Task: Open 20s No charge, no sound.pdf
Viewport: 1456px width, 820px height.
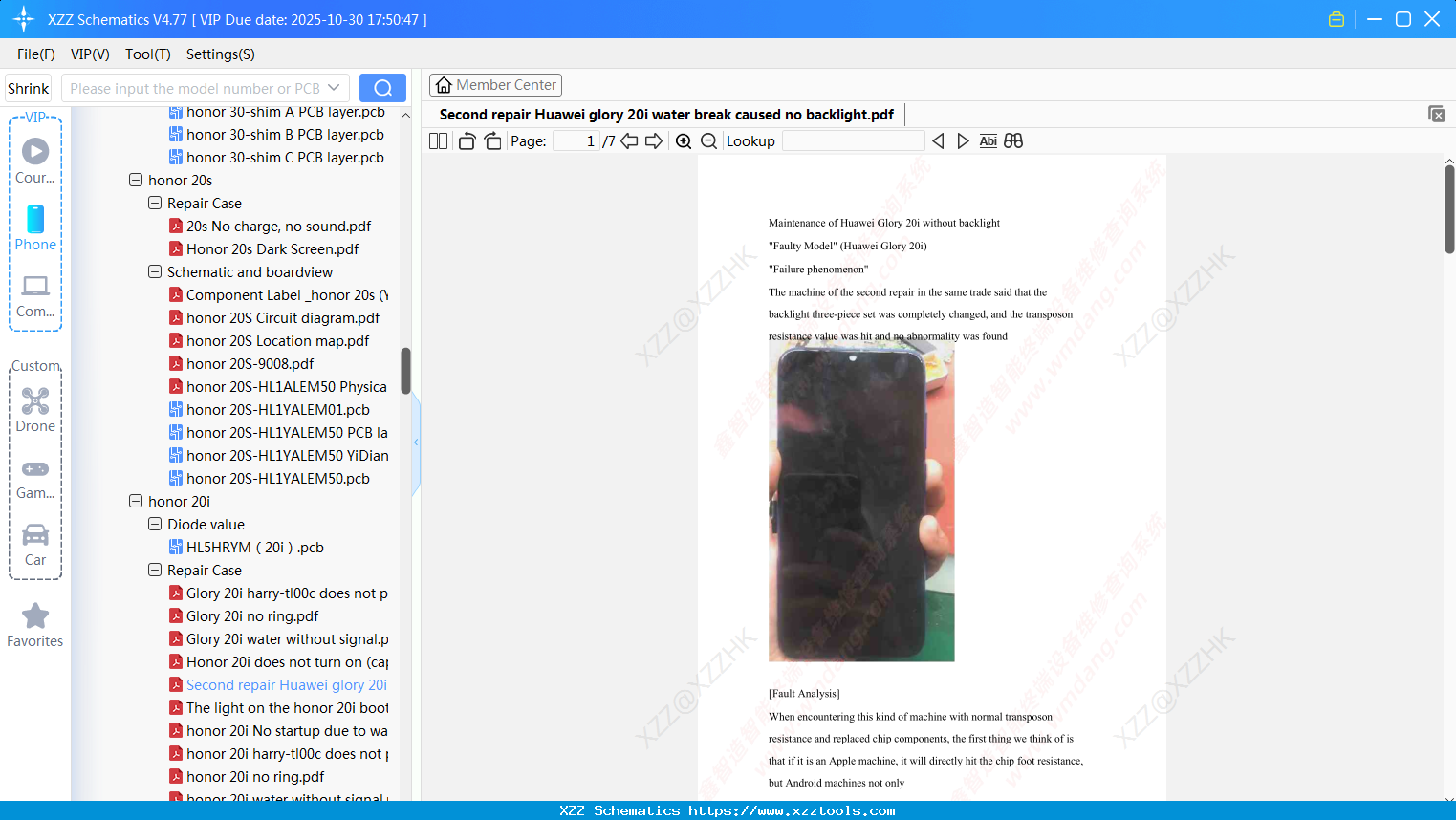Action: (278, 226)
